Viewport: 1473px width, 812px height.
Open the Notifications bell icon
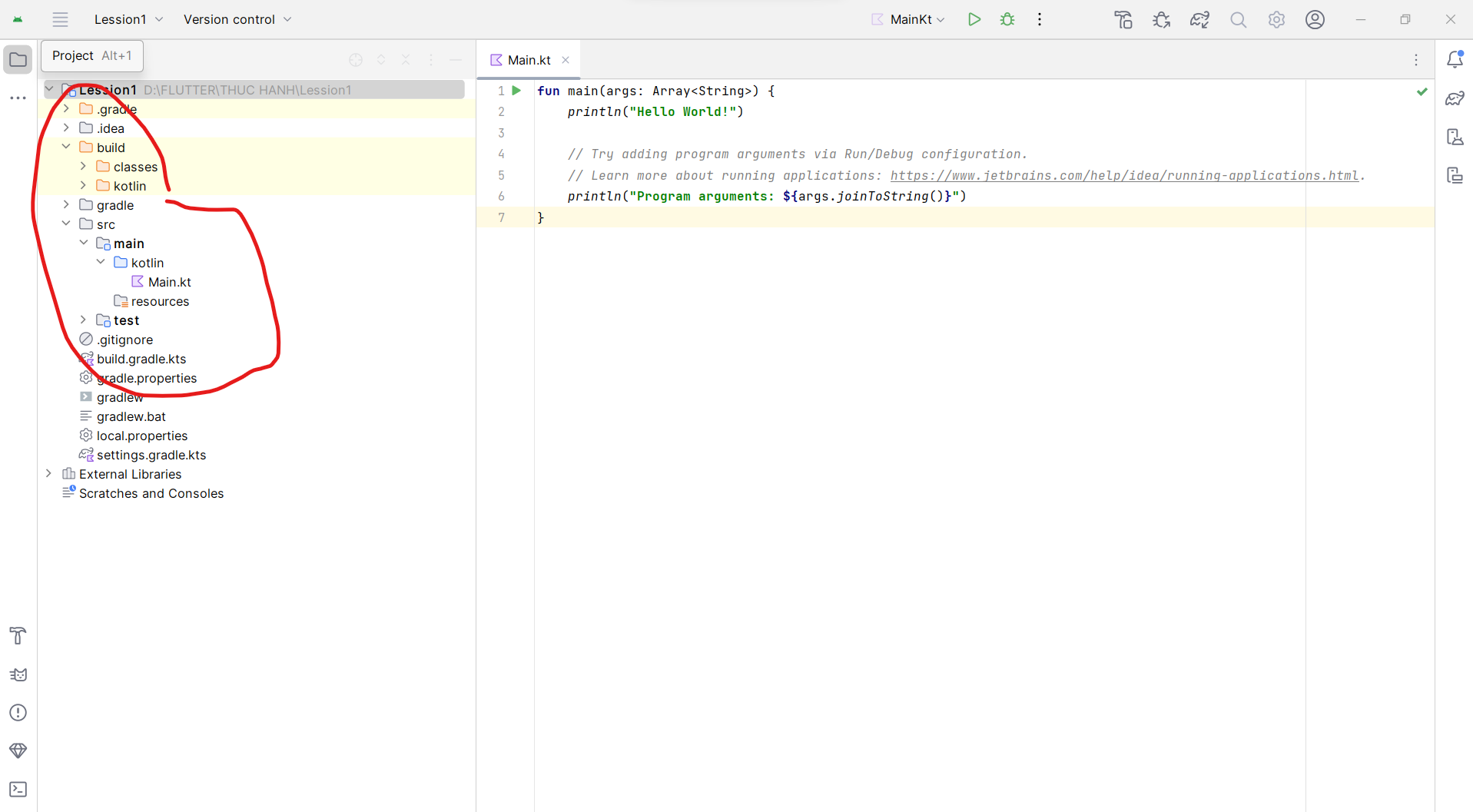(1455, 59)
